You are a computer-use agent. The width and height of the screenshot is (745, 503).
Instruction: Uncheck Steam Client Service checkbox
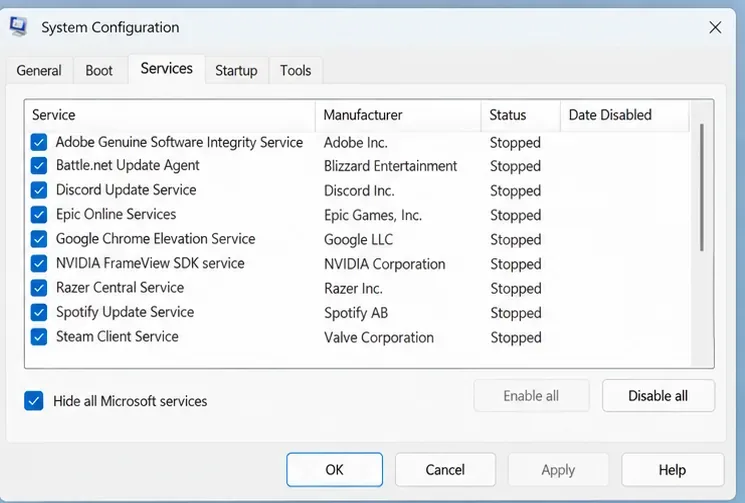pyautogui.click(x=39, y=337)
